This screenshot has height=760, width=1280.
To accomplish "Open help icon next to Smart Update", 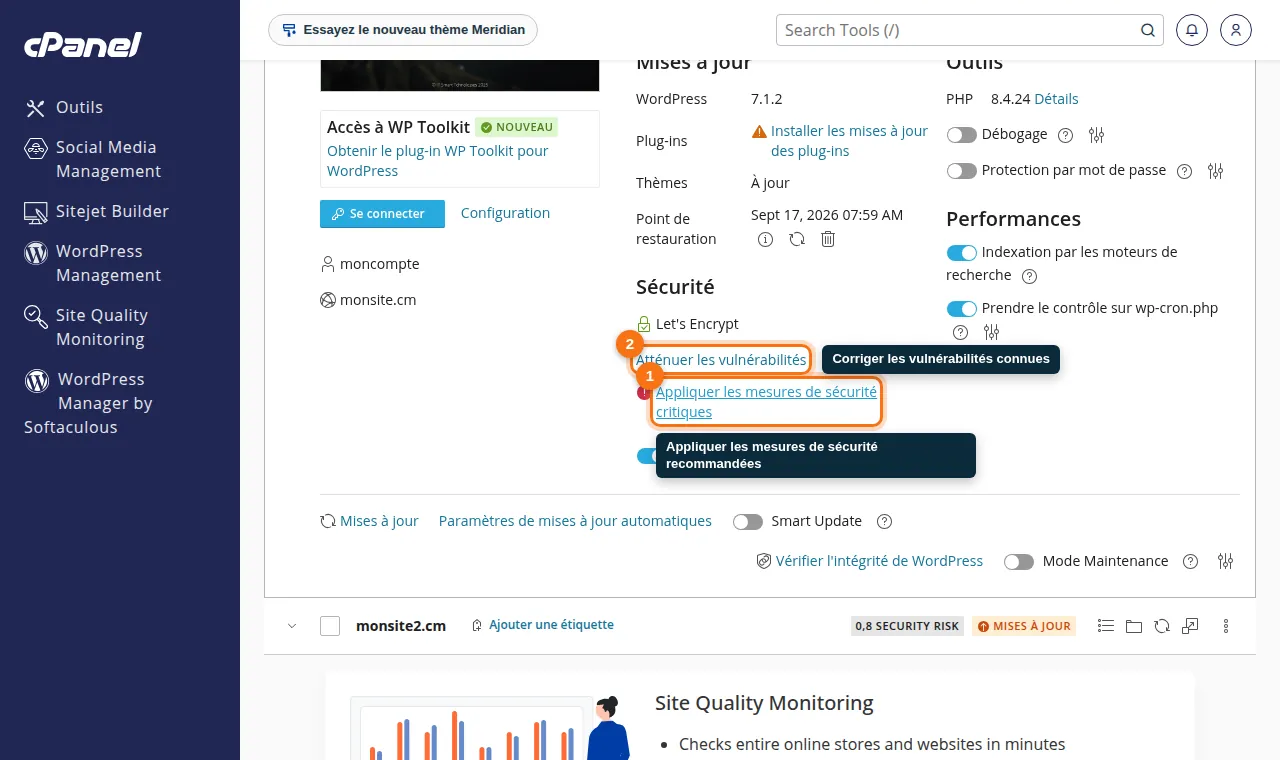I will (884, 521).
